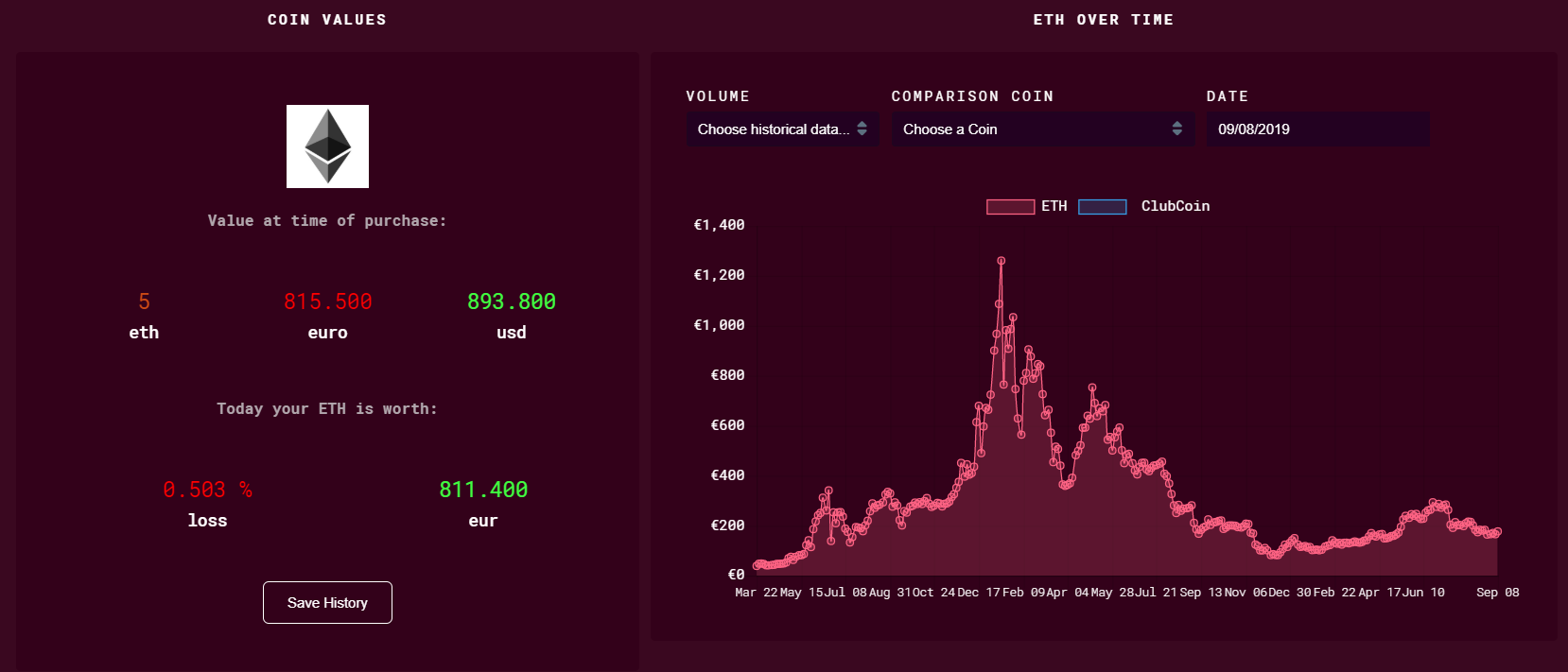The width and height of the screenshot is (1568, 672).
Task: Click the 811.400 eur current worth
Action: [x=483, y=490]
